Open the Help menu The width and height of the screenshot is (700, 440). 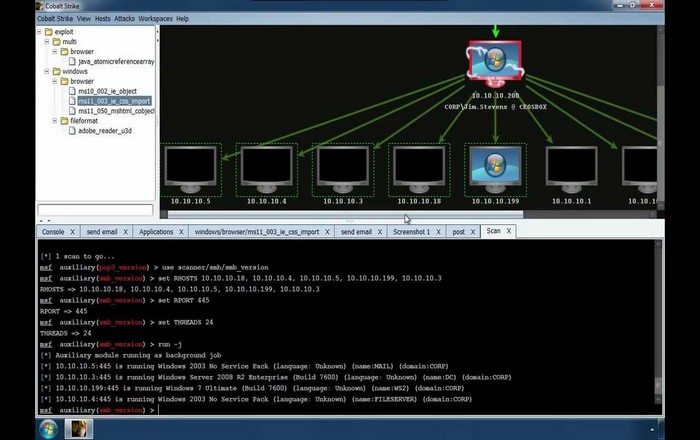point(183,19)
